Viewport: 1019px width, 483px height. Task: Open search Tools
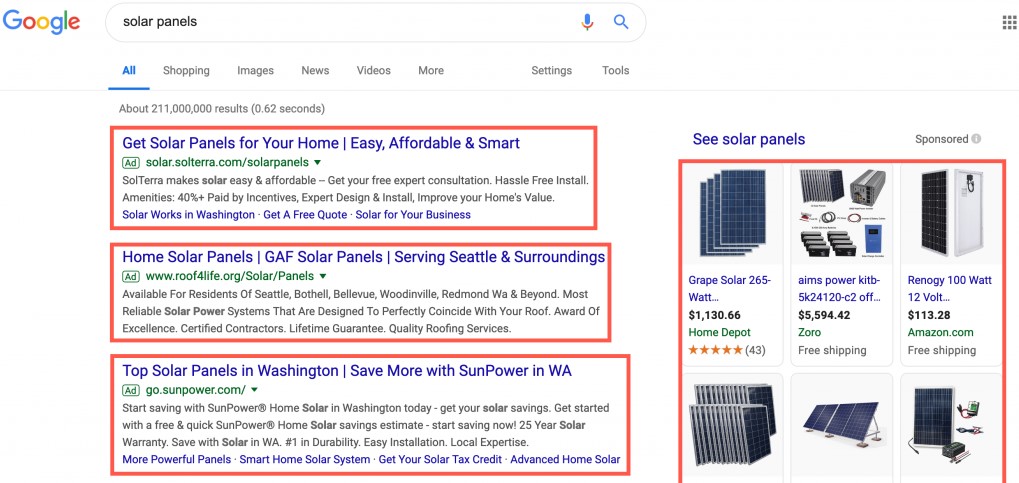click(615, 71)
